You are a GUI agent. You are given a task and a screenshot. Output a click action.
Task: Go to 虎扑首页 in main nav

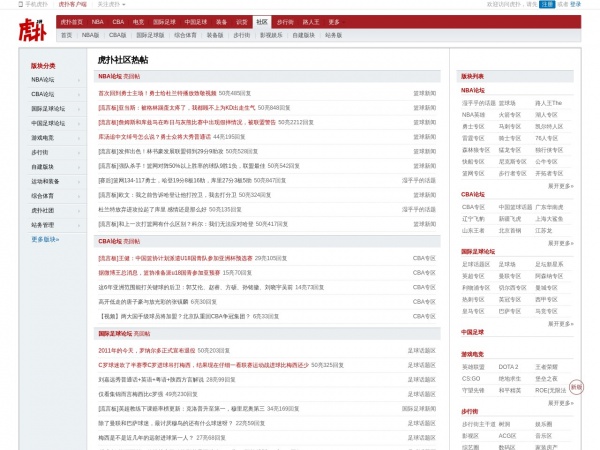pyautogui.click(x=72, y=22)
